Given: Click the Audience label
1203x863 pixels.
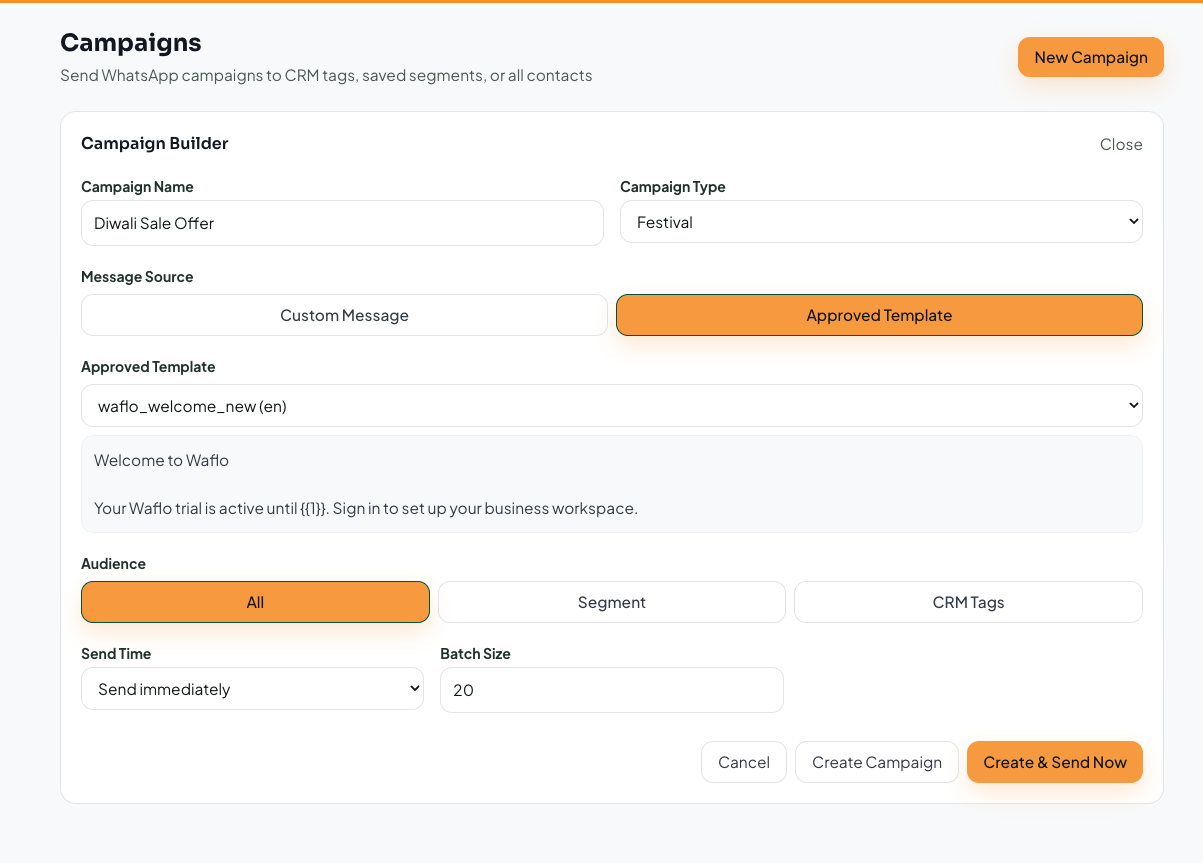Looking at the screenshot, I should click(113, 564).
